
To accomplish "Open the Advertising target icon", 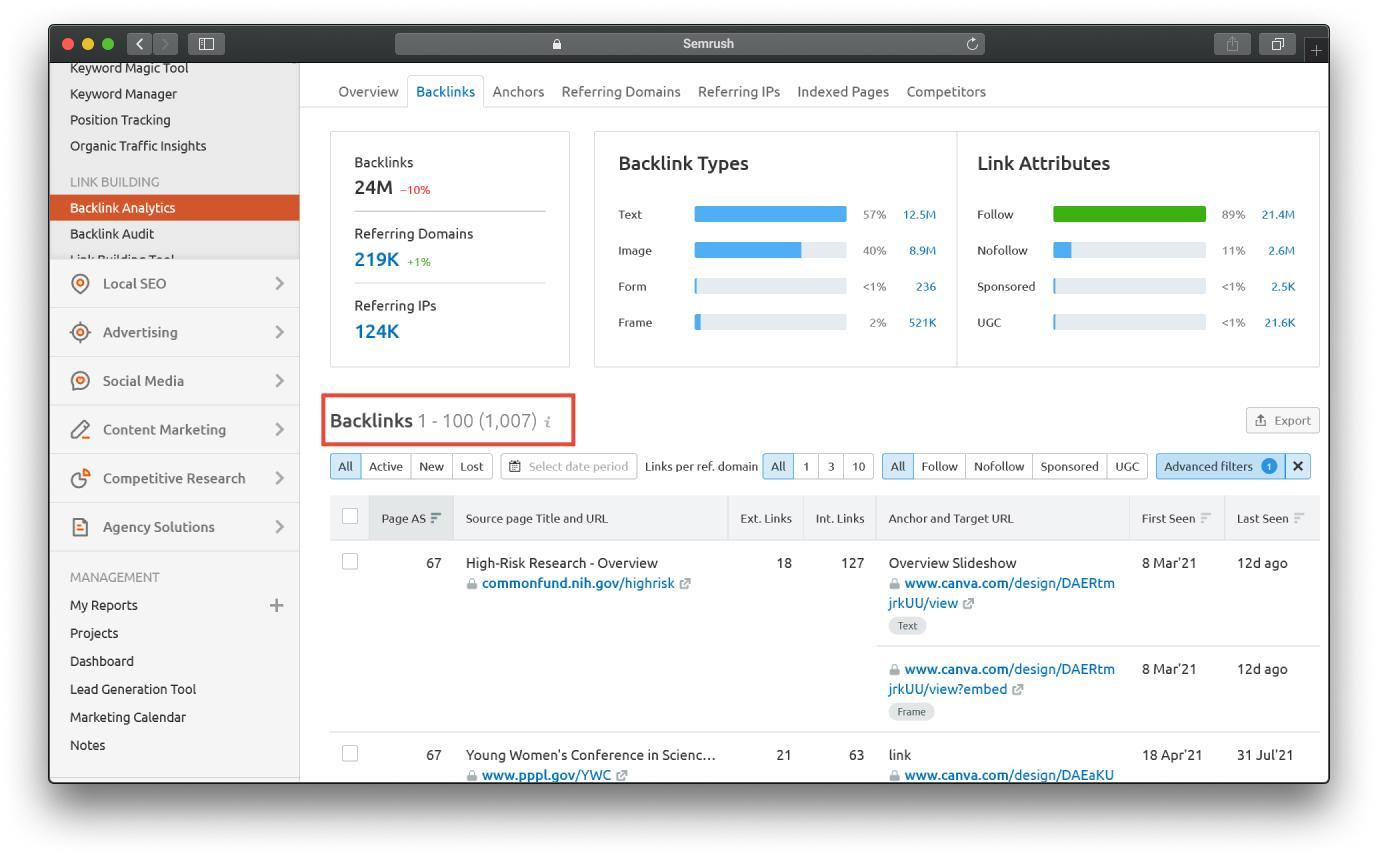I will [x=80, y=332].
